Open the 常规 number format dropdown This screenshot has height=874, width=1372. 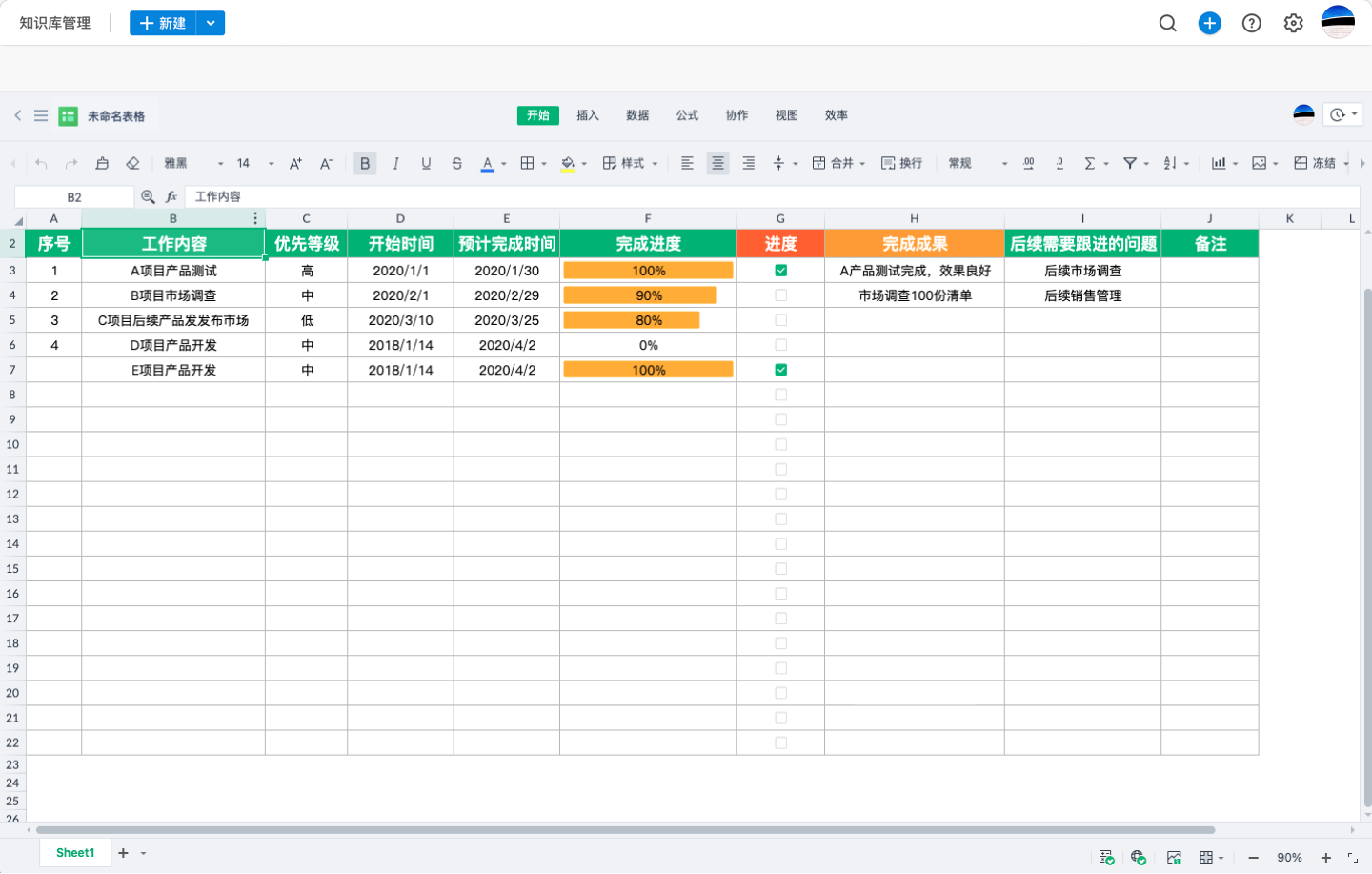970,163
